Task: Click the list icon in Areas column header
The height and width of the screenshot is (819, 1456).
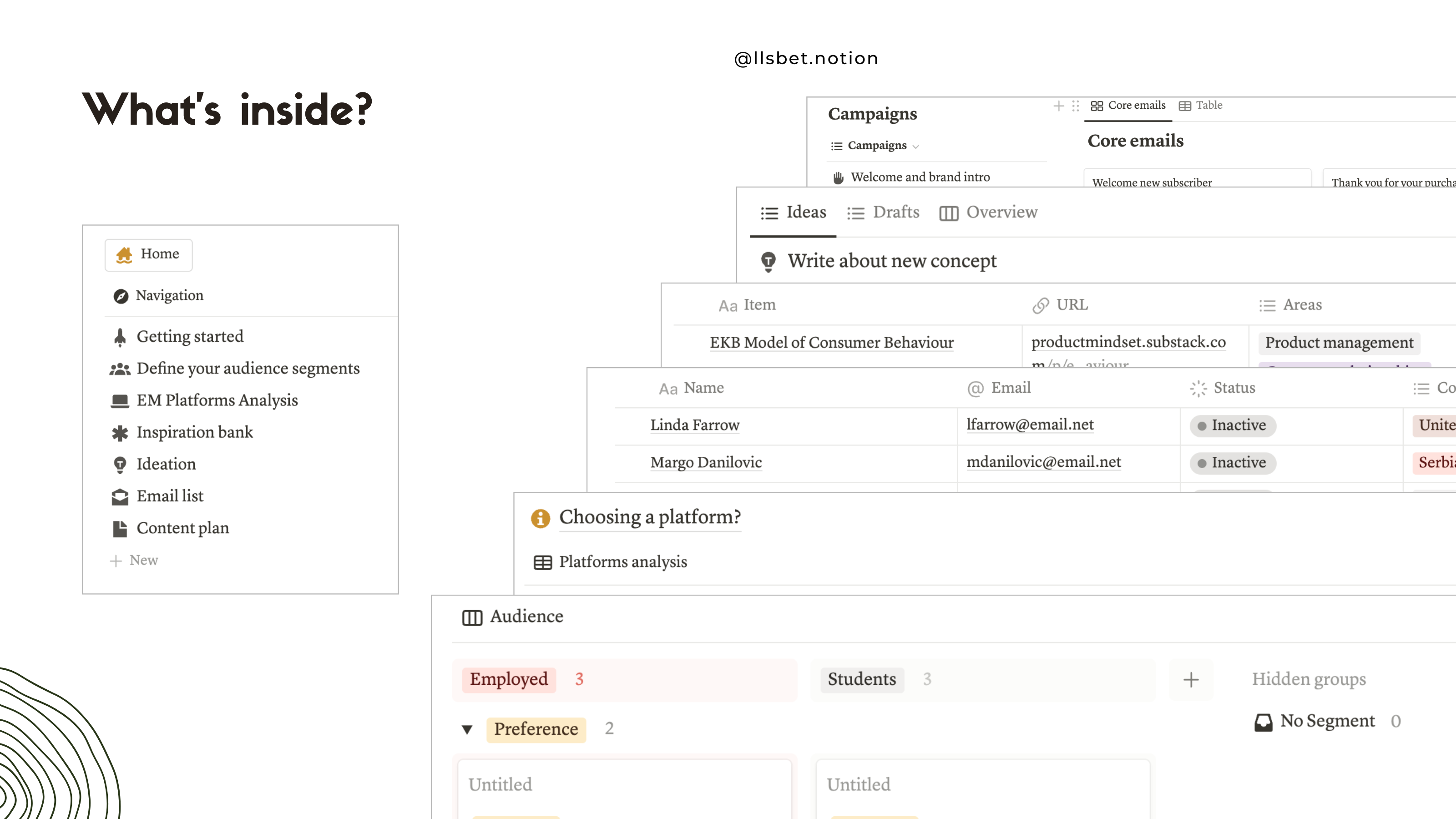Action: pyautogui.click(x=1267, y=306)
